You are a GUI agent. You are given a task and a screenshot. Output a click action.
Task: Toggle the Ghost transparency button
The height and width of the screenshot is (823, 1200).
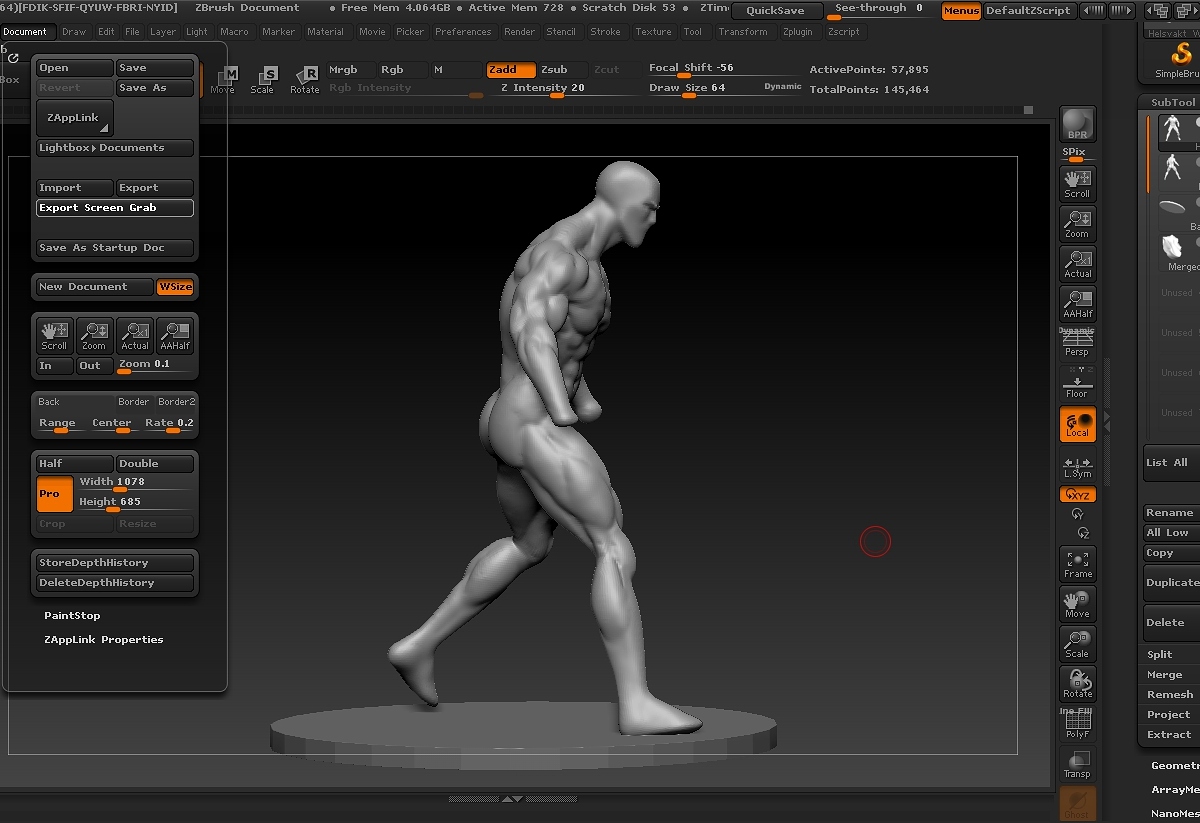1077,804
